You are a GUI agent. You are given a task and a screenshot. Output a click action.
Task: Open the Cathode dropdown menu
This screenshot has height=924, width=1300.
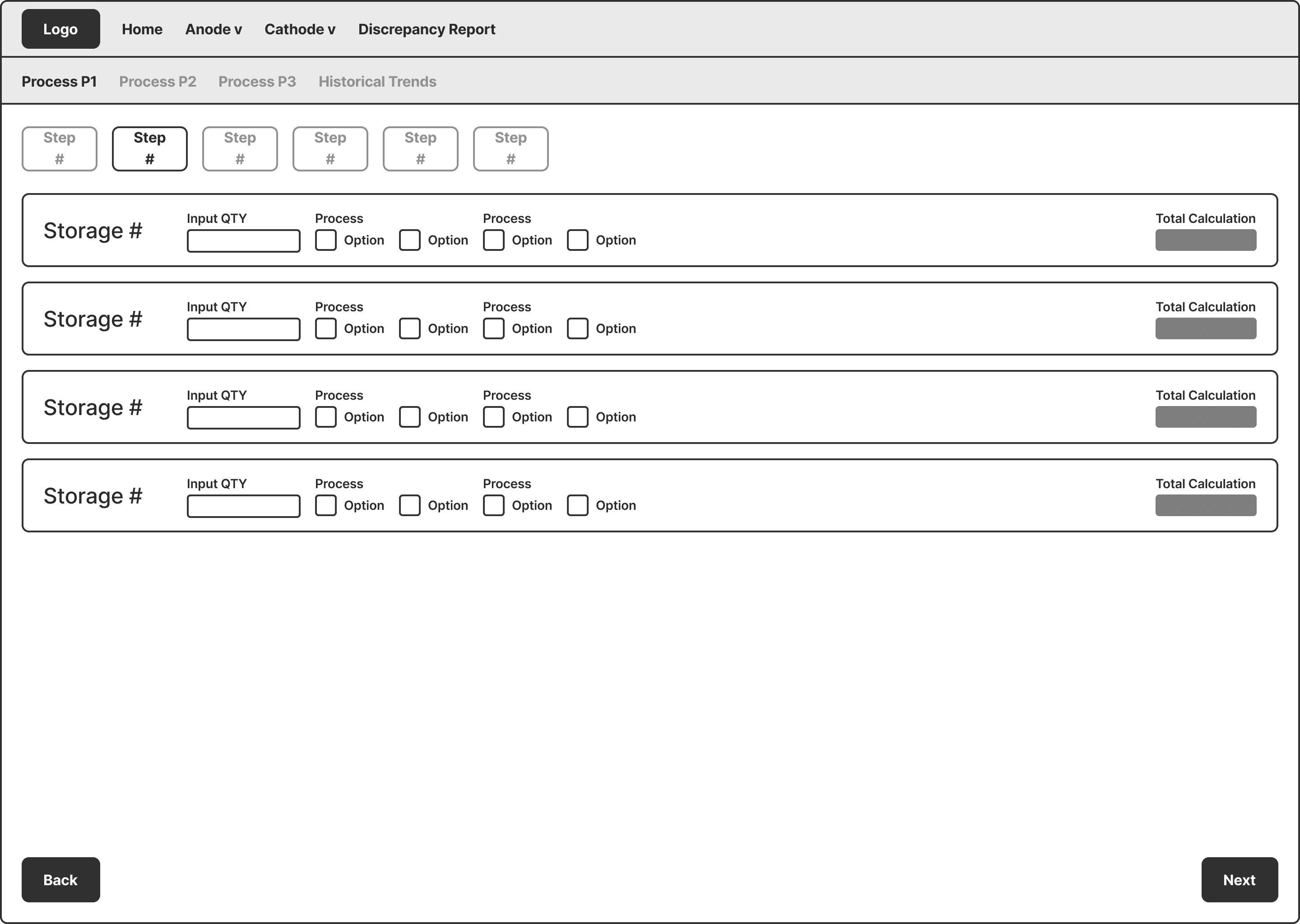299,29
